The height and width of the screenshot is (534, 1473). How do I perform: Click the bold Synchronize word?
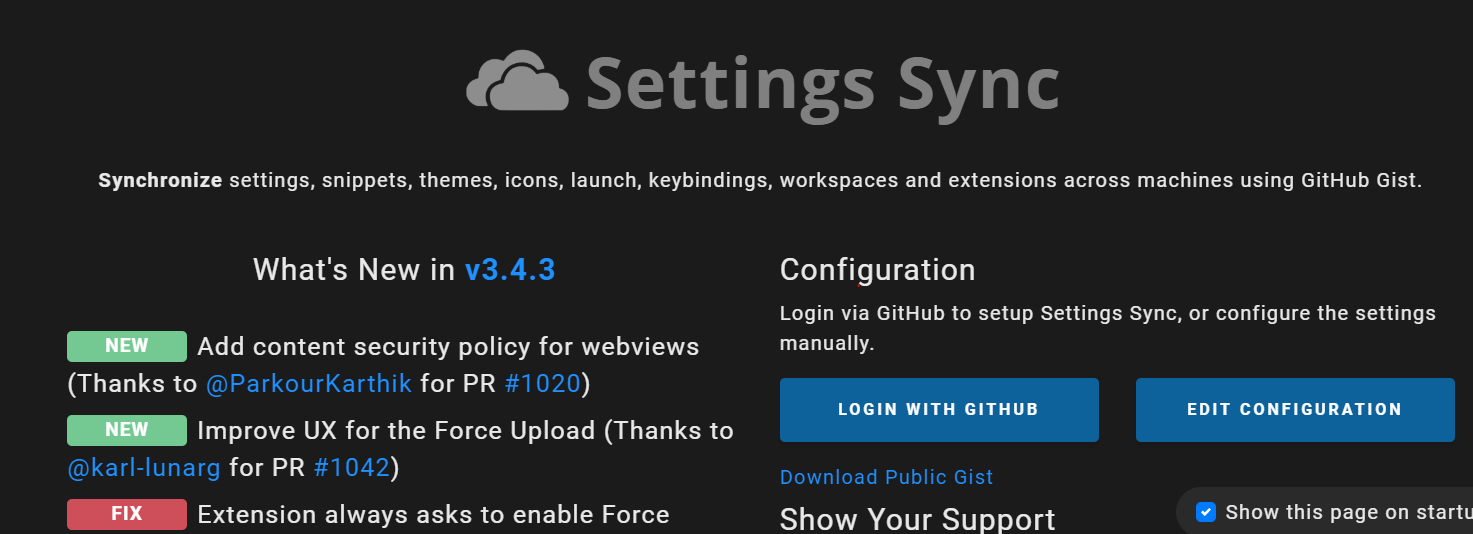[x=160, y=181]
